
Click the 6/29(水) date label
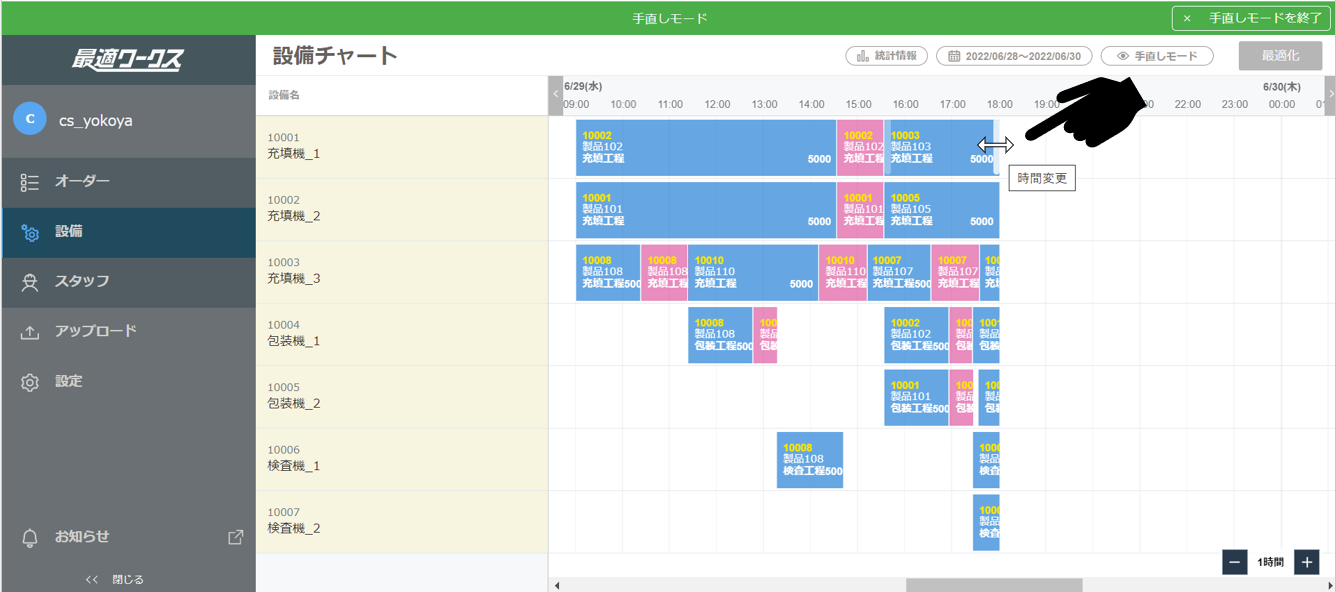click(x=583, y=87)
